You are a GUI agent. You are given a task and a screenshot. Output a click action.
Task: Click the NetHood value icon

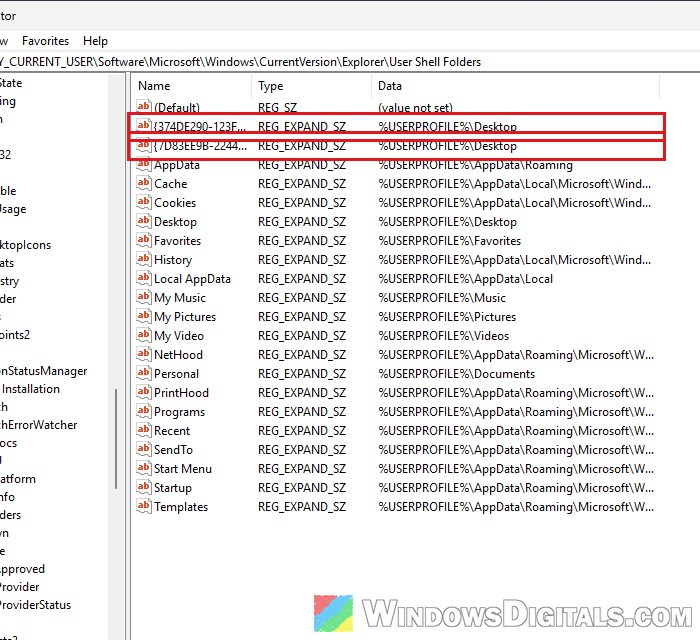(143, 354)
